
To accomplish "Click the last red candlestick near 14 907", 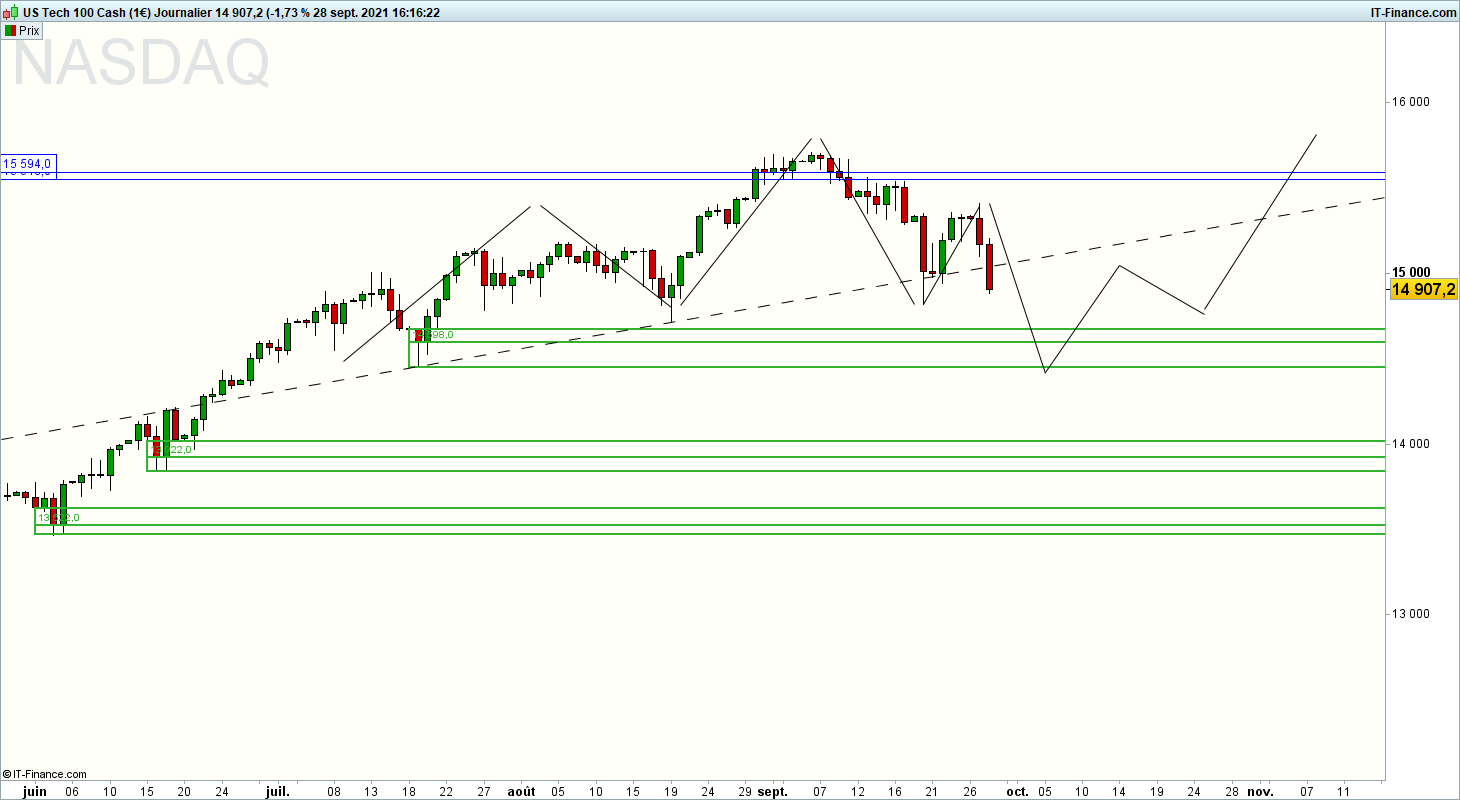I will coord(989,266).
